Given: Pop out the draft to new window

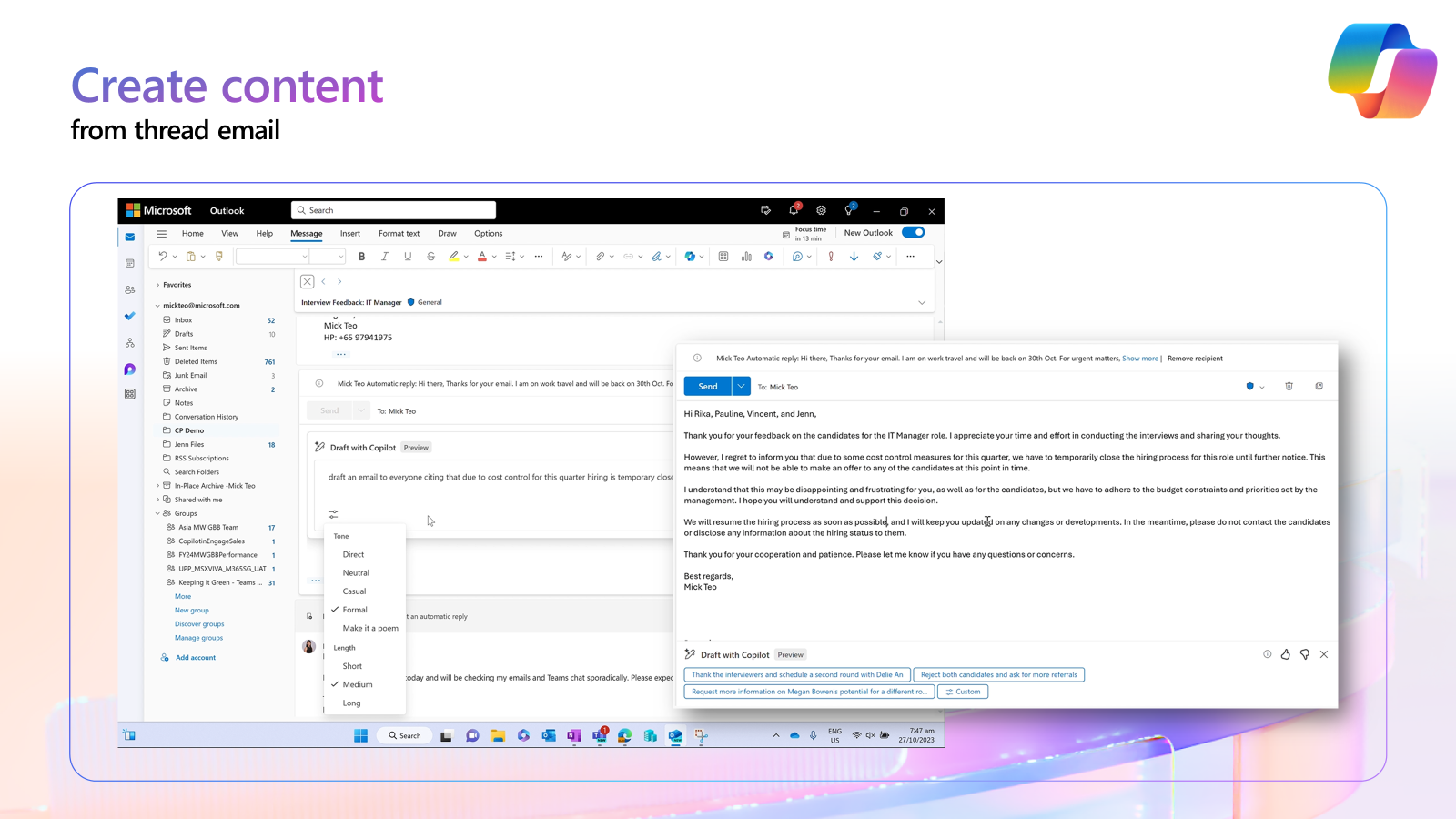Looking at the screenshot, I should pos(1319,386).
